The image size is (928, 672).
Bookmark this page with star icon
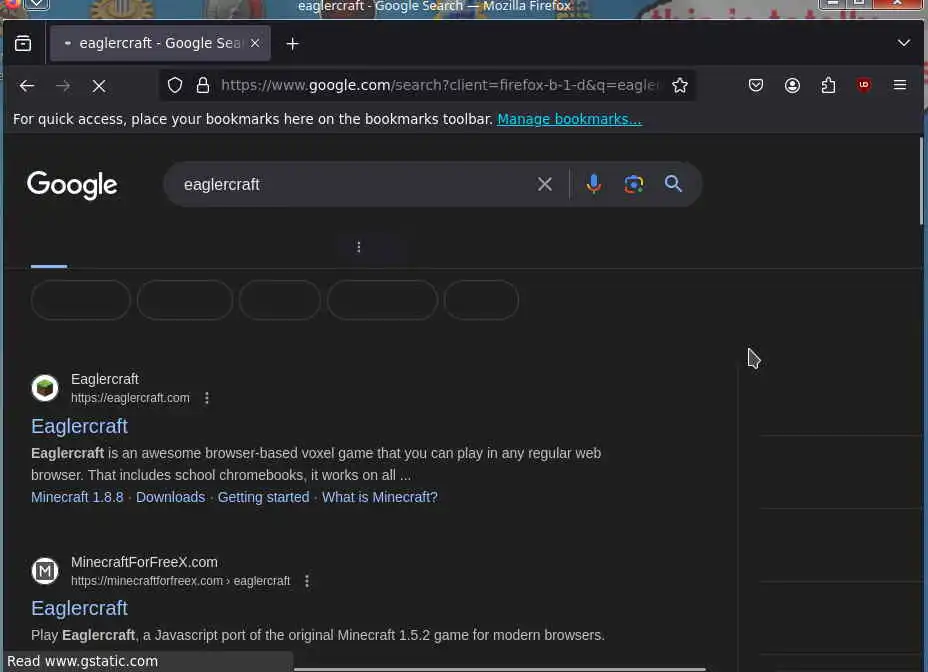(679, 85)
